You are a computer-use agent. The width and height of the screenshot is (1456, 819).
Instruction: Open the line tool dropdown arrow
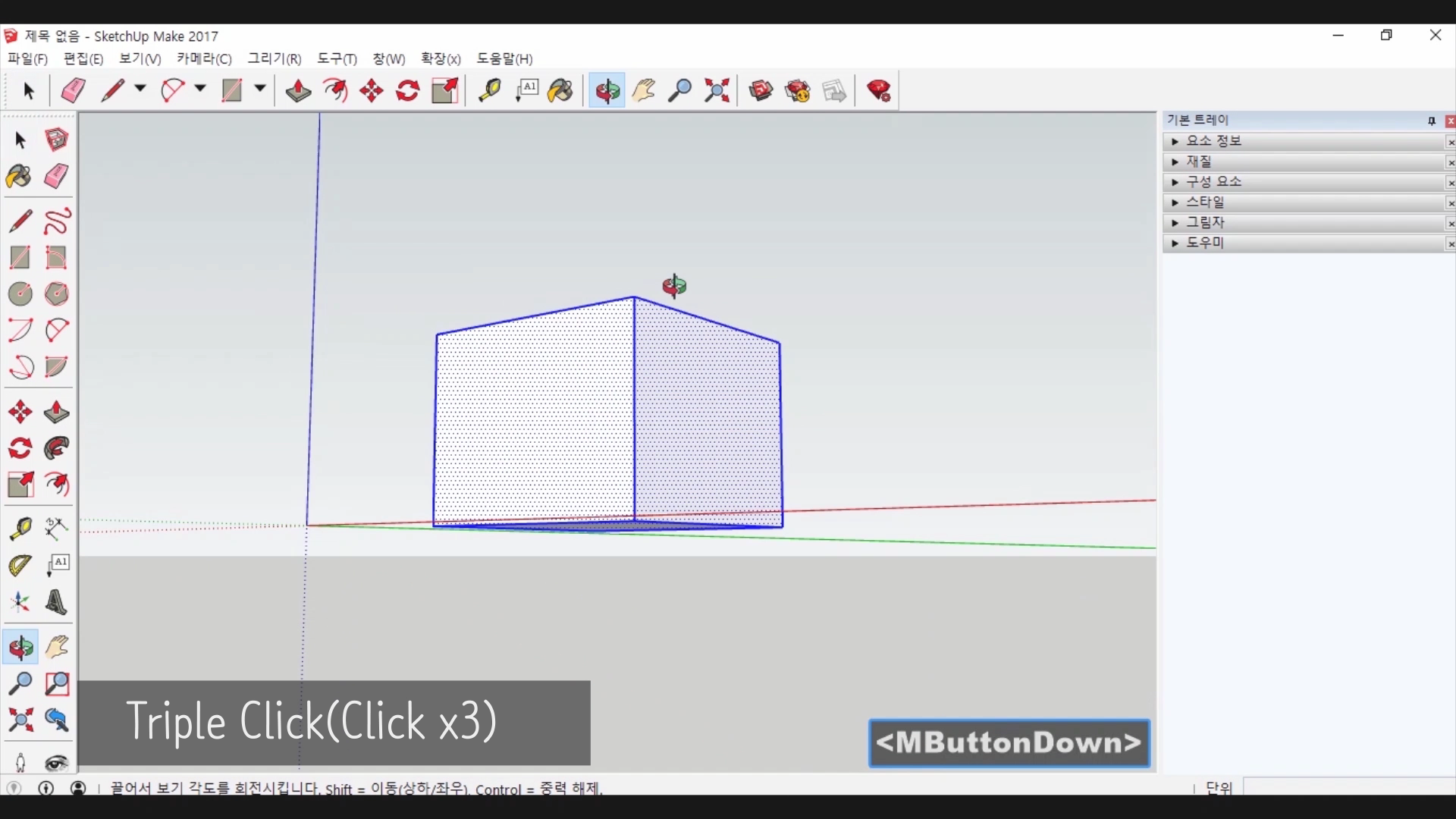(140, 89)
